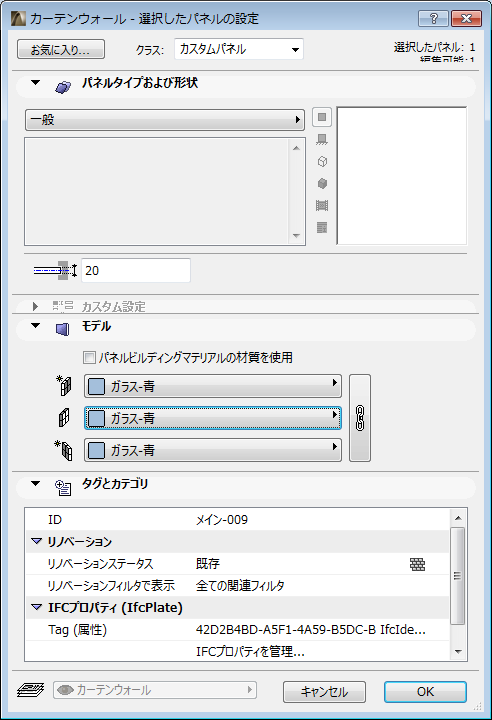Select the 3D wireframe preview icon
Screen dimensions: 492x720
click(322, 162)
